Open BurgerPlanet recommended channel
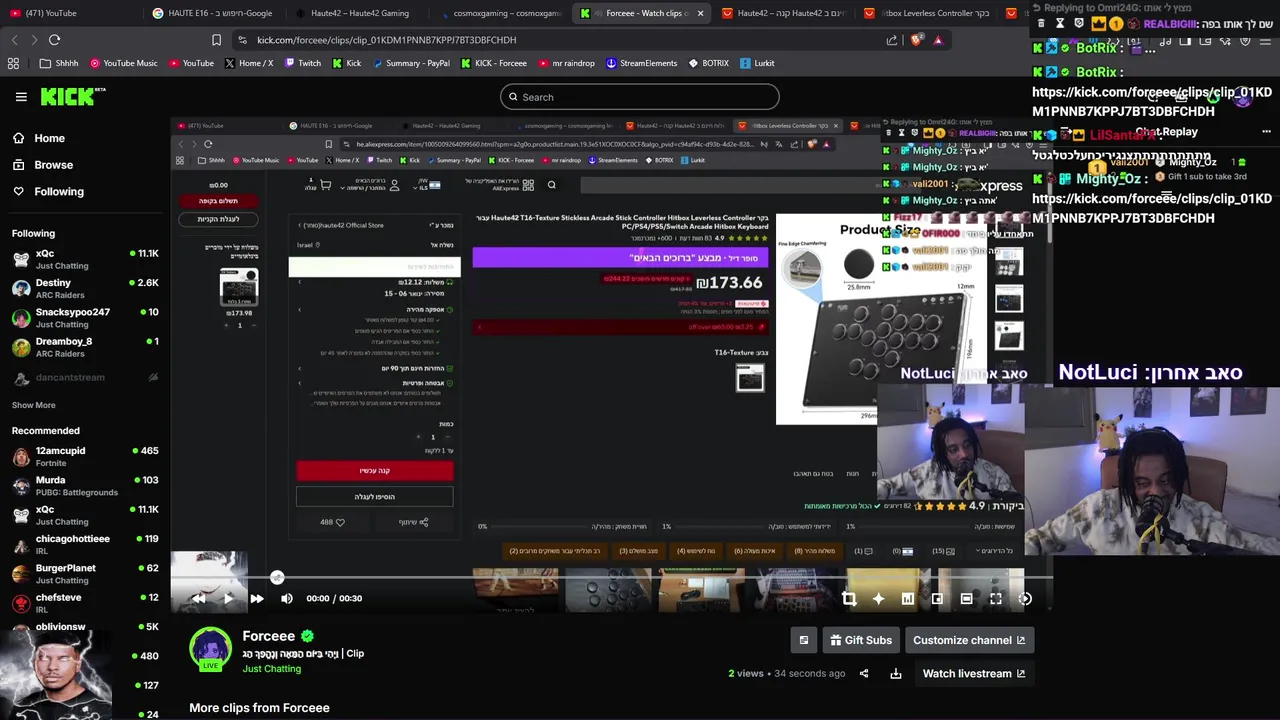The height and width of the screenshot is (720, 1280). point(85,573)
